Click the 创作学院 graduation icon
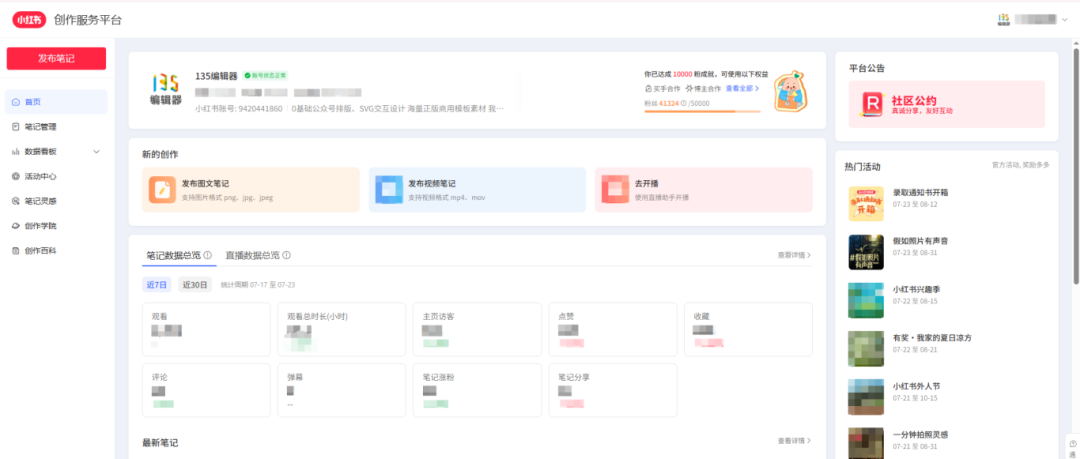 pos(16,226)
